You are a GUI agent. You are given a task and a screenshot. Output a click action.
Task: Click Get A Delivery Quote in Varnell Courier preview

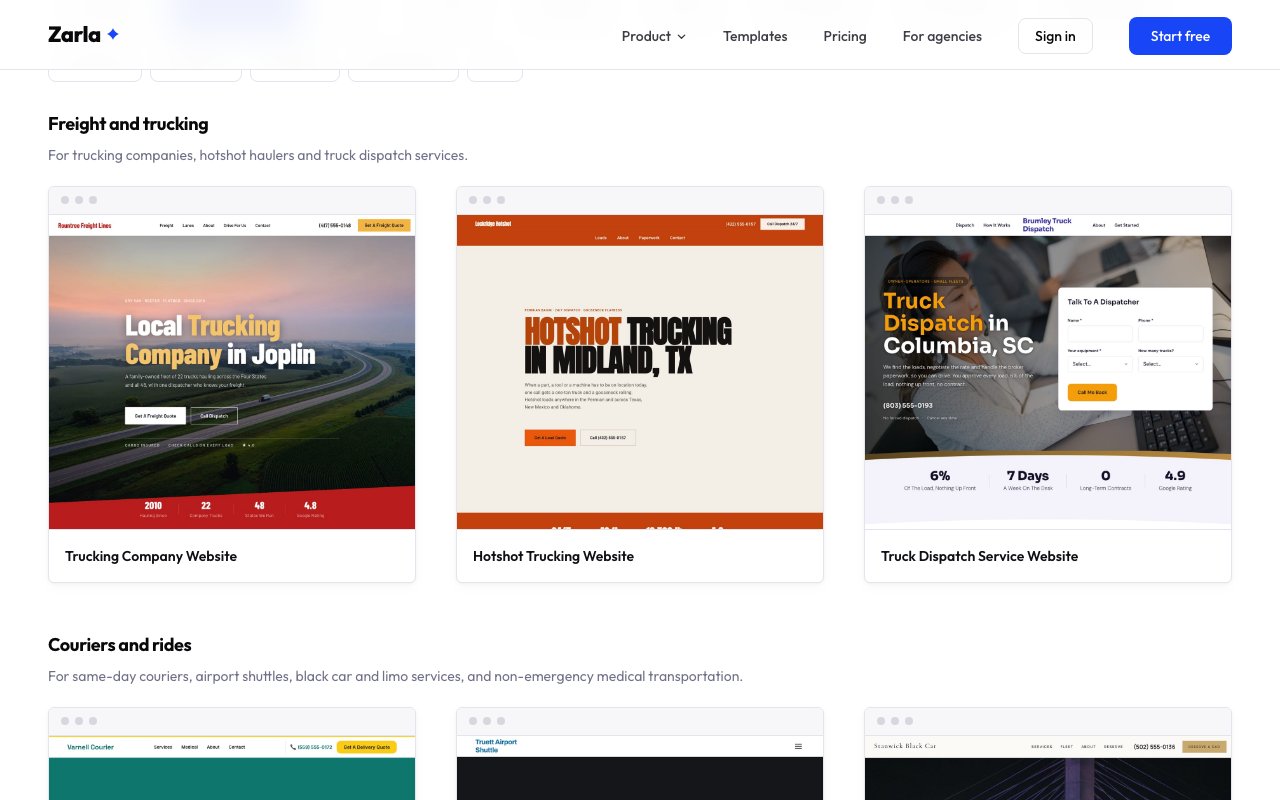click(367, 747)
